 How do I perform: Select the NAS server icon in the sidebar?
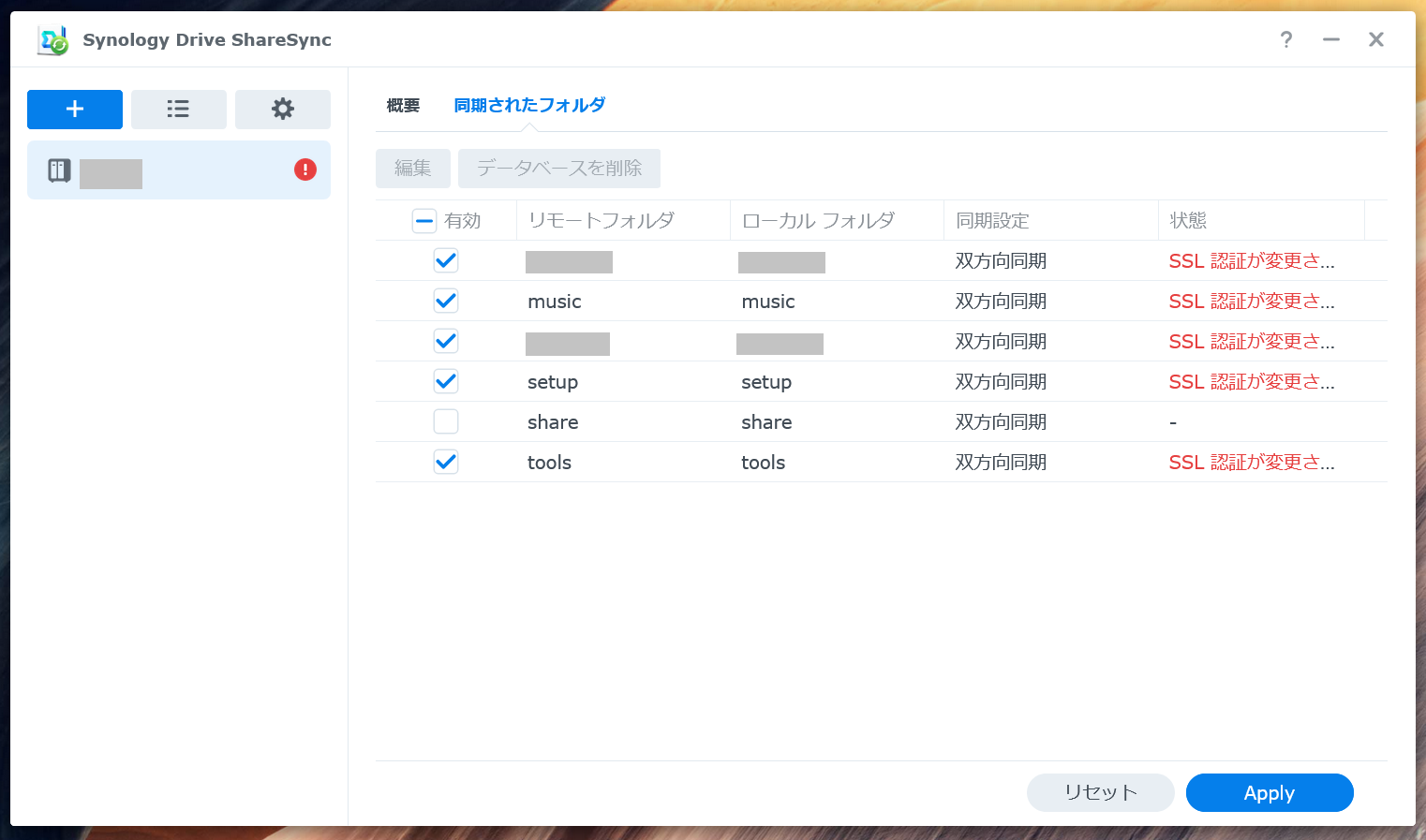(57, 169)
